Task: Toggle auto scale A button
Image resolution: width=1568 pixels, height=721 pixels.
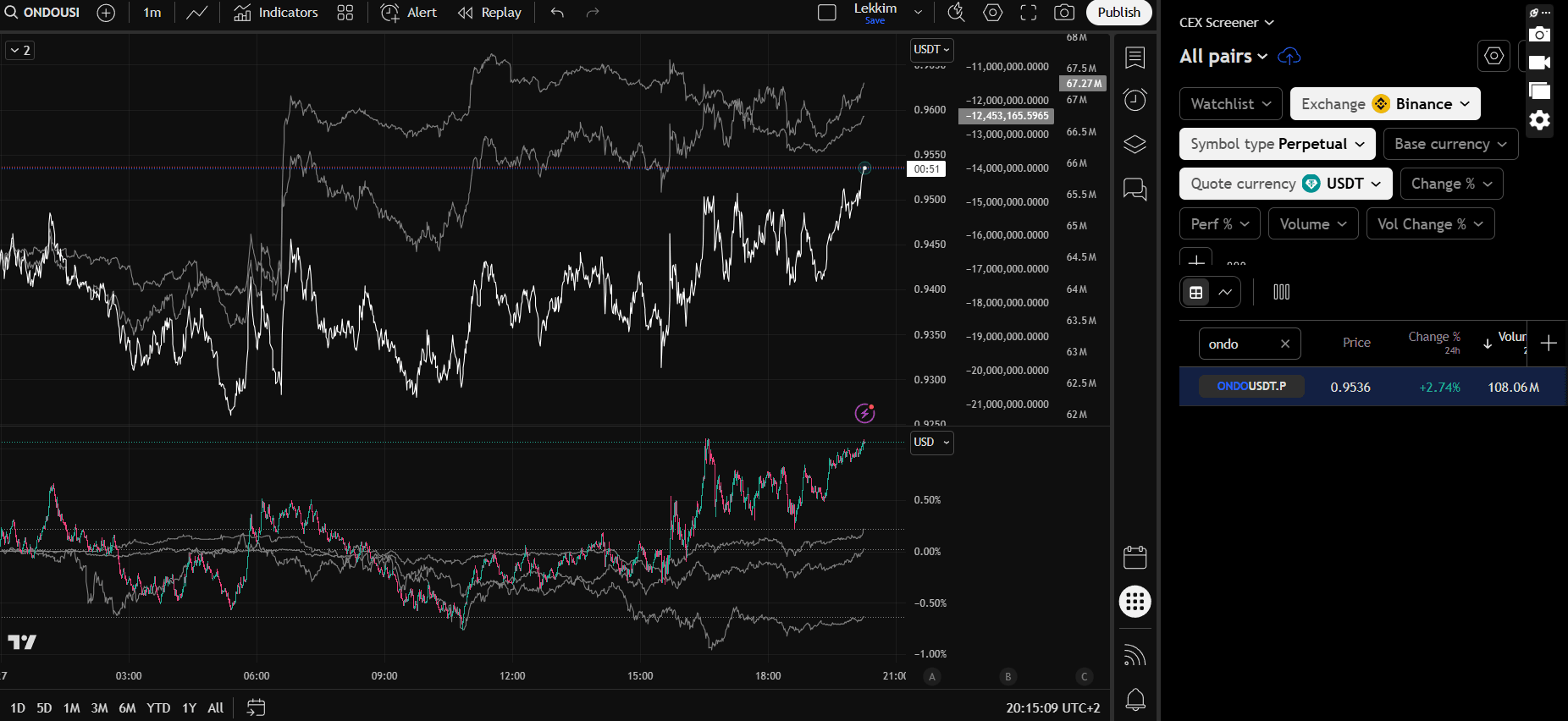Action: 932,676
